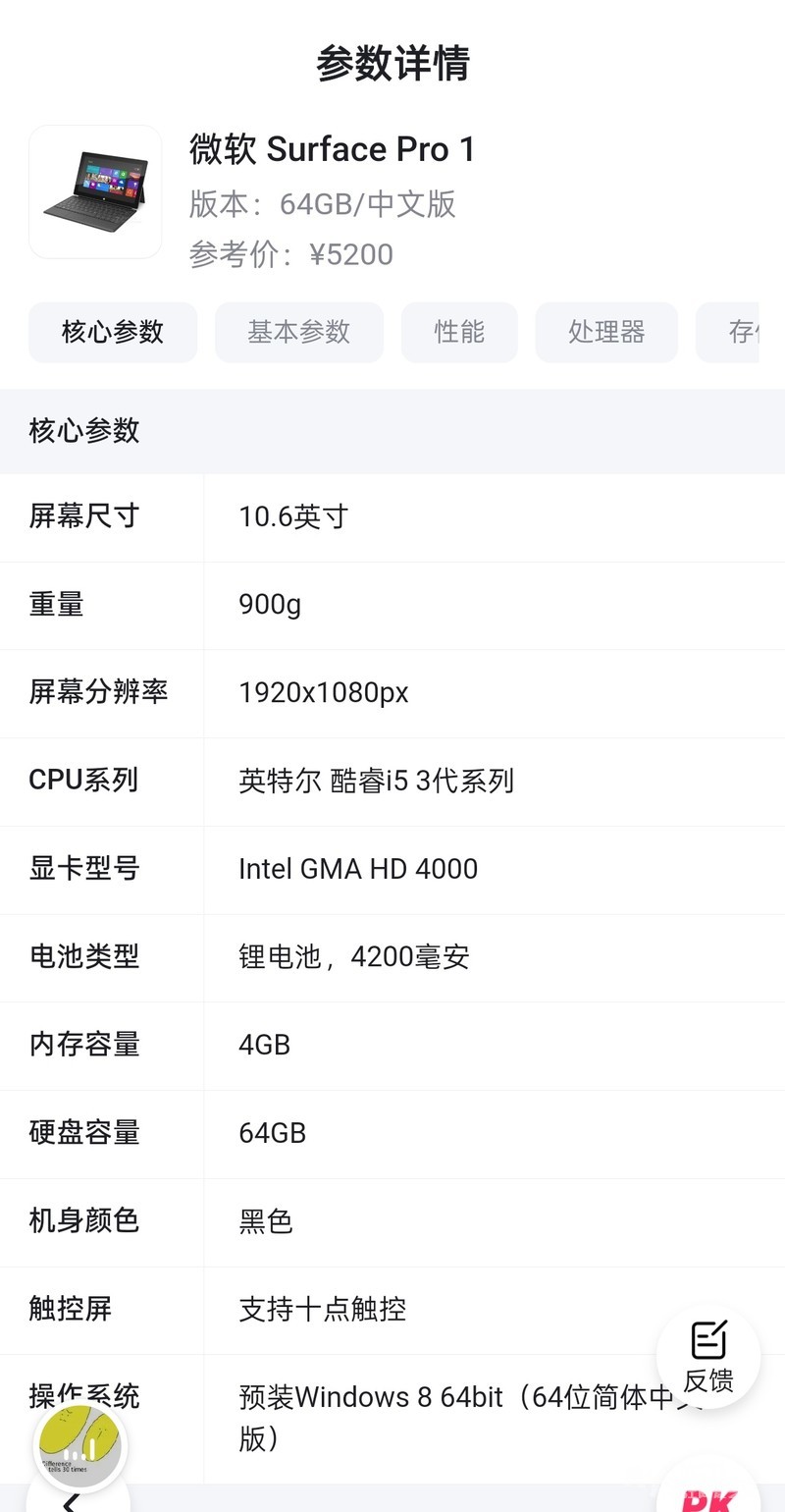785x1512 pixels.
Task: Tap the 锂电池,4200毫安 battery value
Action: point(354,956)
